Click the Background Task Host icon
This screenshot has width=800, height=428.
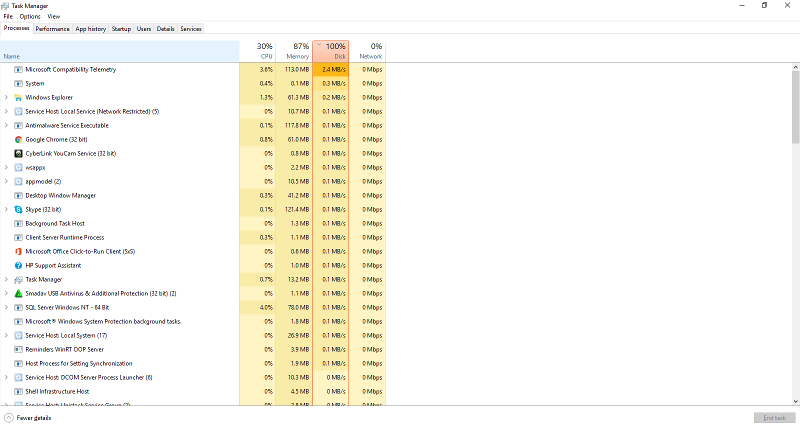coord(18,223)
